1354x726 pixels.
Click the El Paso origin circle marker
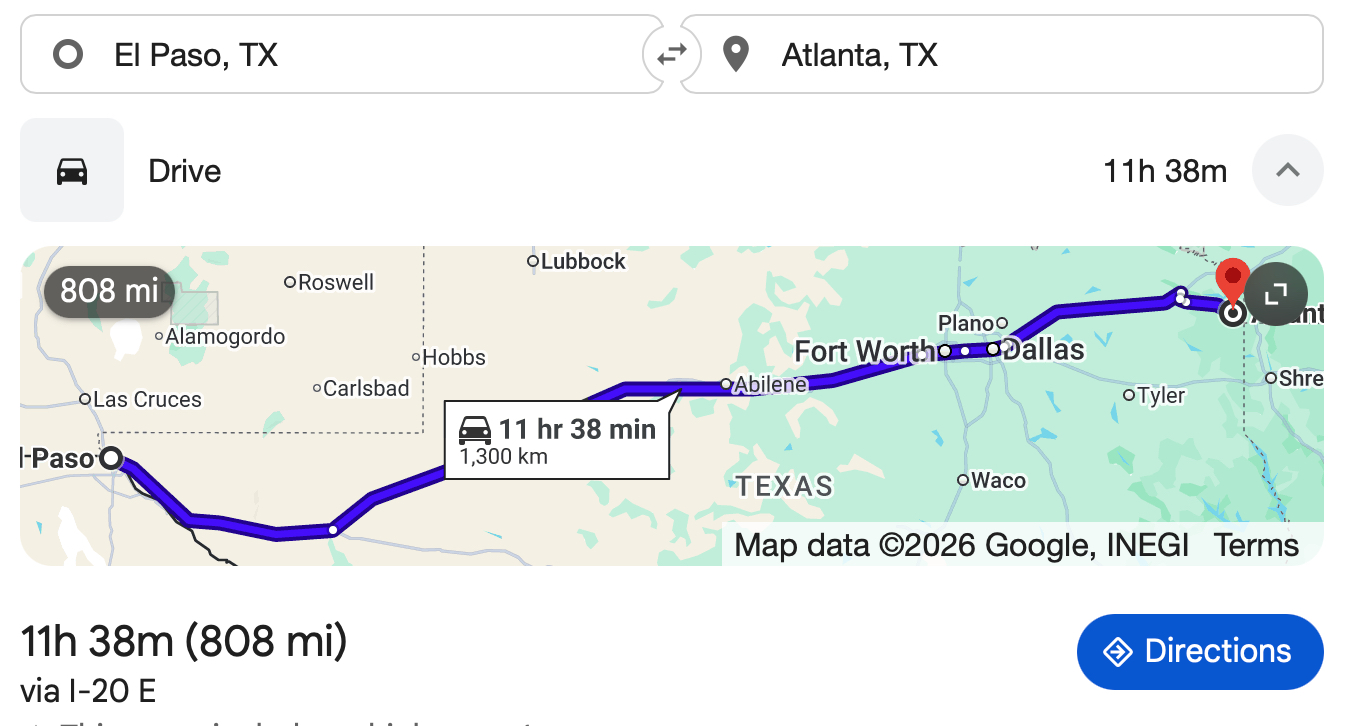112,458
